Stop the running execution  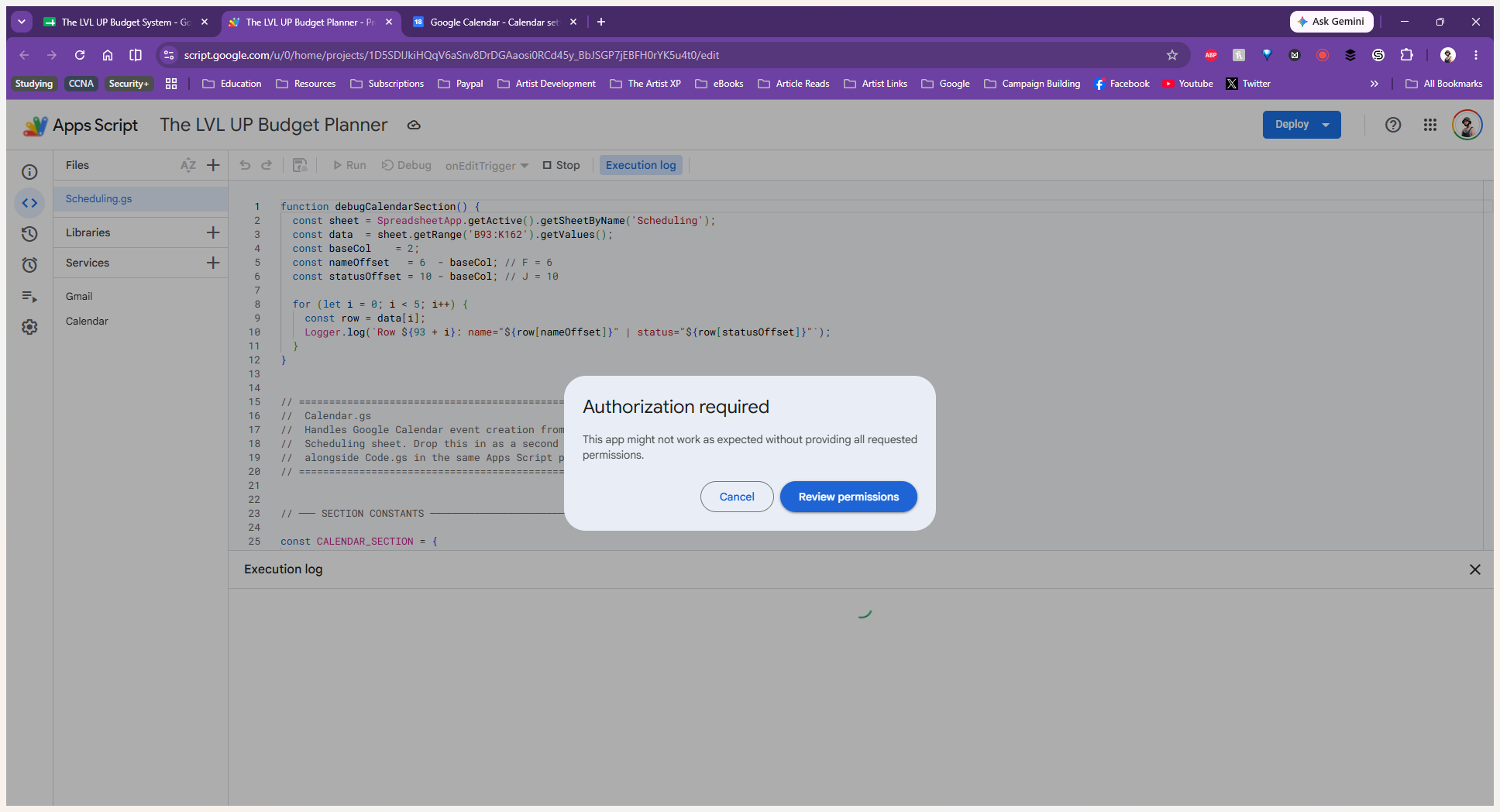(561, 165)
